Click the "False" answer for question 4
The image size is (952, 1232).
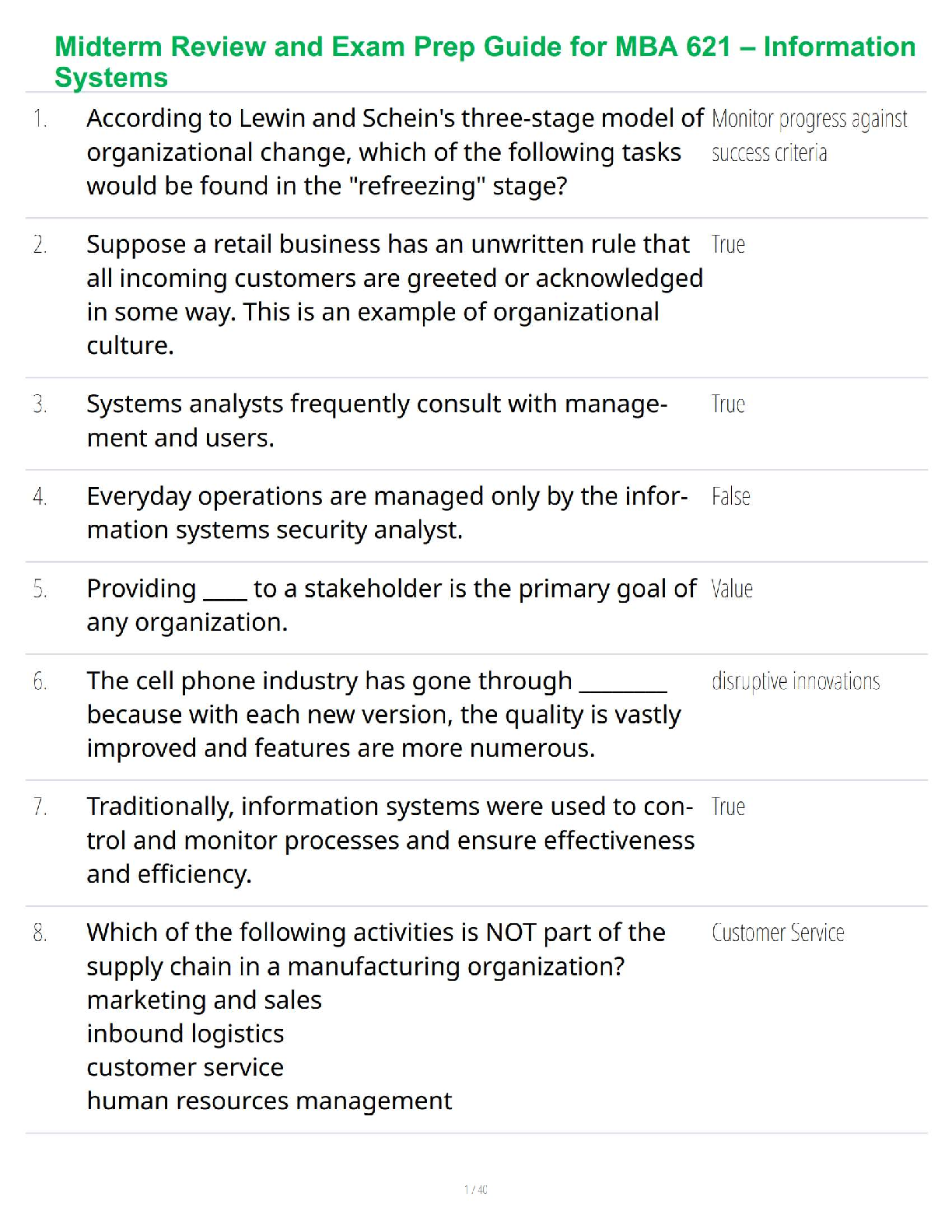tap(730, 496)
